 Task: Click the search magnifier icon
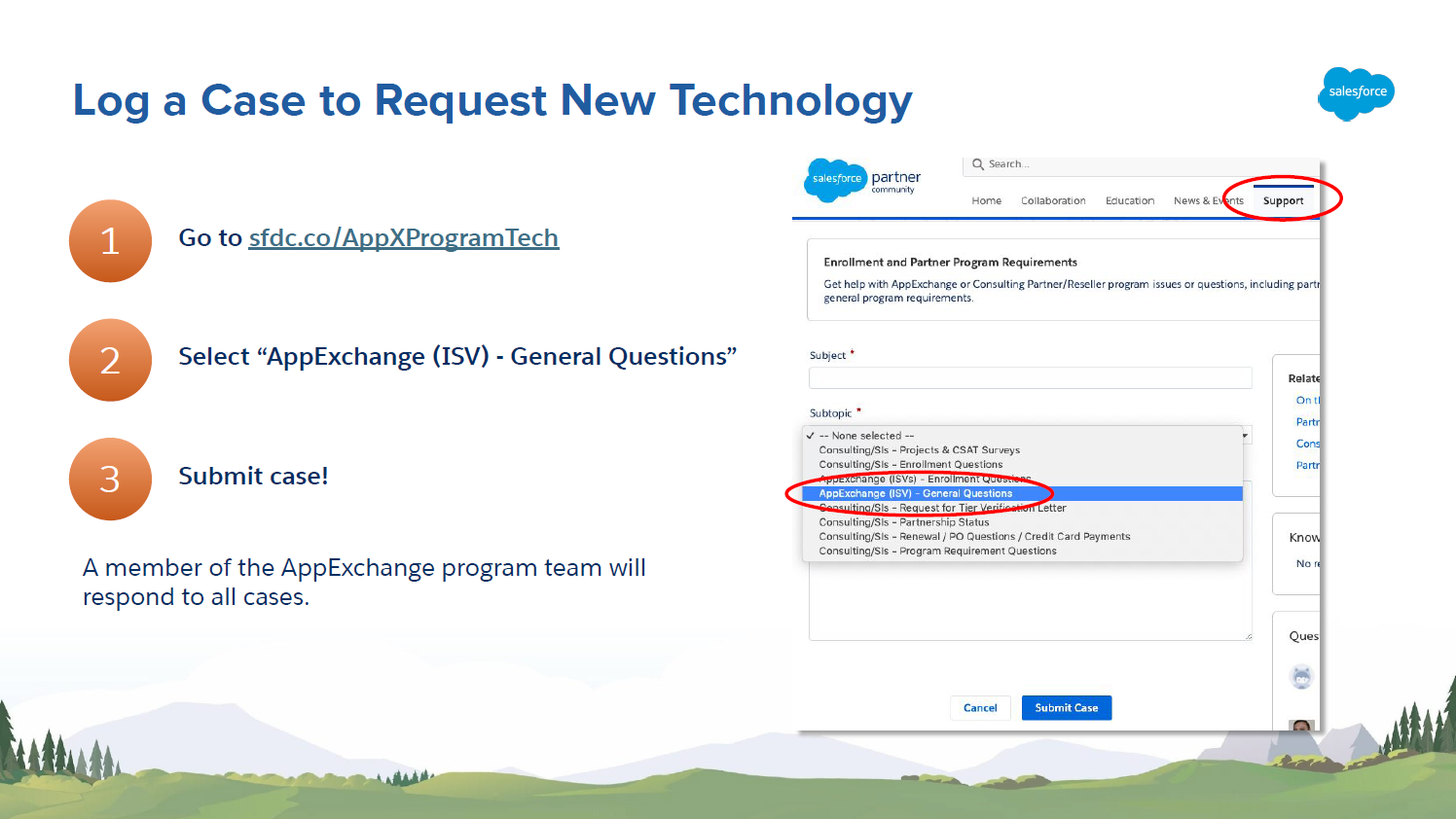(x=978, y=164)
